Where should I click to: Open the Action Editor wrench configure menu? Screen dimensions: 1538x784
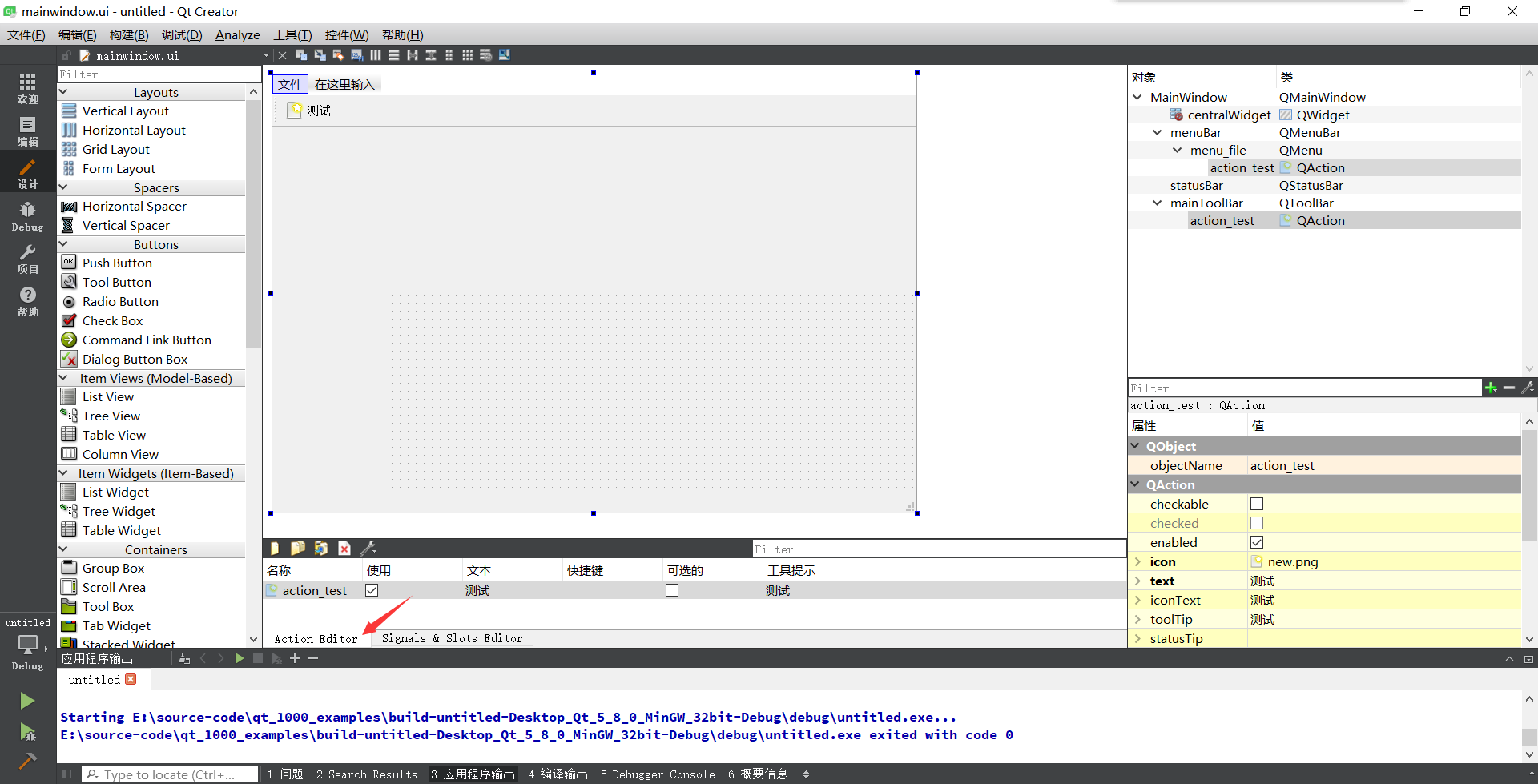[368, 548]
